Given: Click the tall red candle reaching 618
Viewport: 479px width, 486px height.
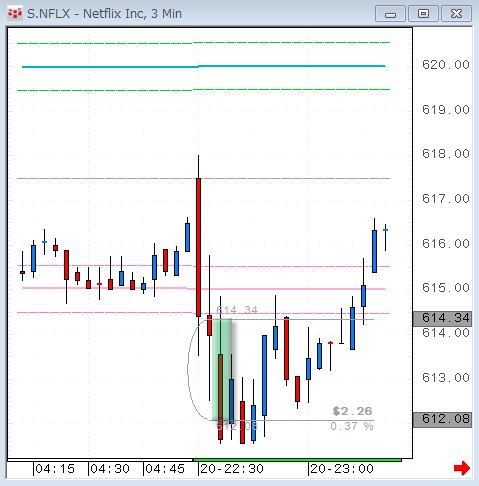Looking at the screenshot, I should pyautogui.click(x=198, y=247).
